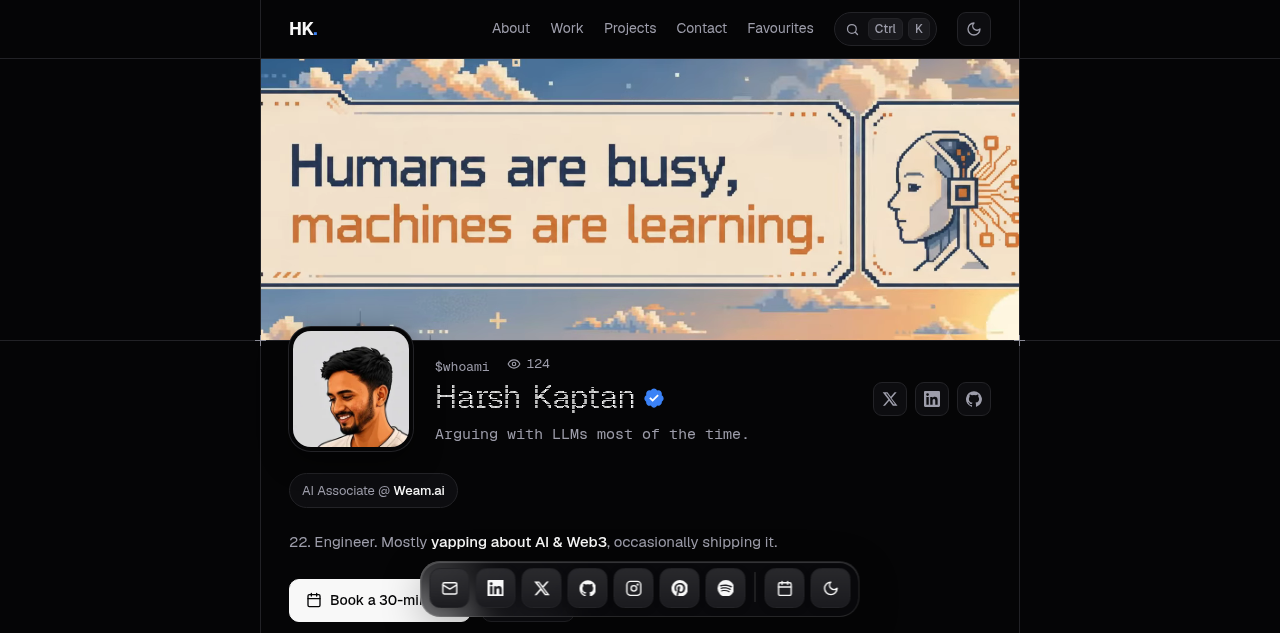Viewport: 1280px width, 633px height.
Task: Click the eye views counter icon
Action: (514, 364)
